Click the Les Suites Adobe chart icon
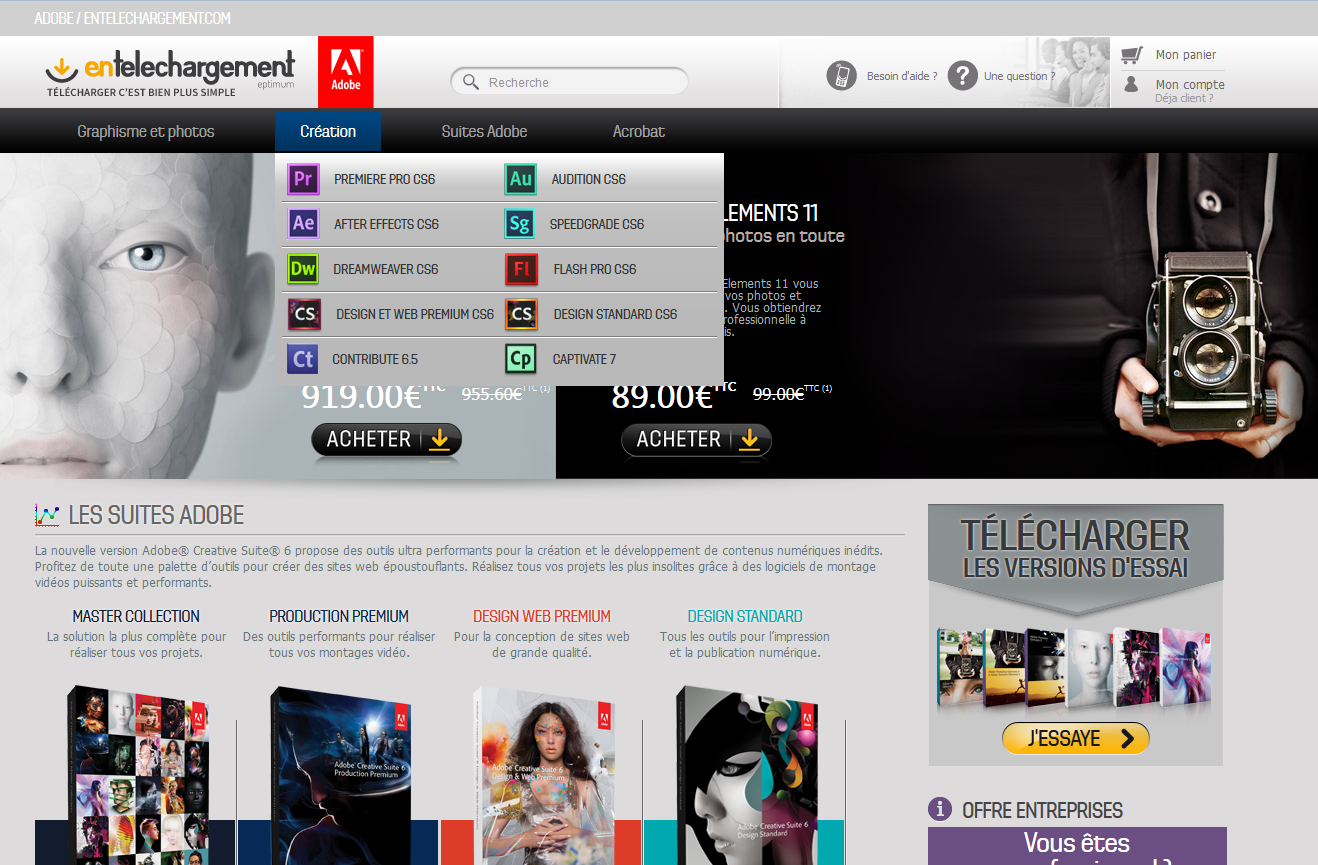 tap(47, 515)
